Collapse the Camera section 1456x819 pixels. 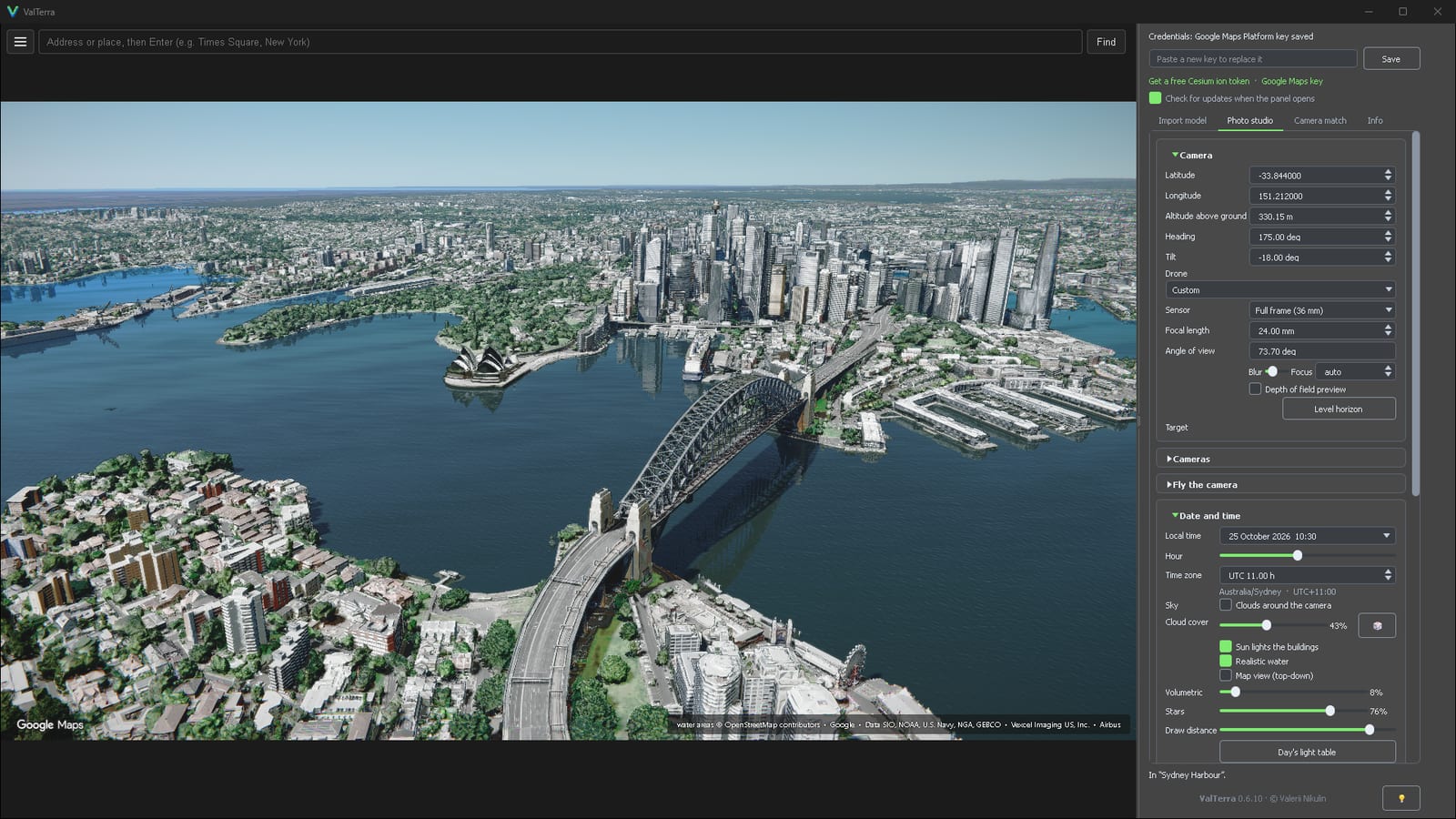click(1192, 155)
